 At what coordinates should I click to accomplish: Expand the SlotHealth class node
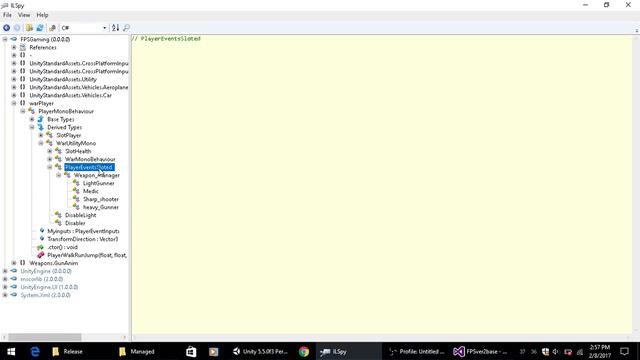[50, 151]
